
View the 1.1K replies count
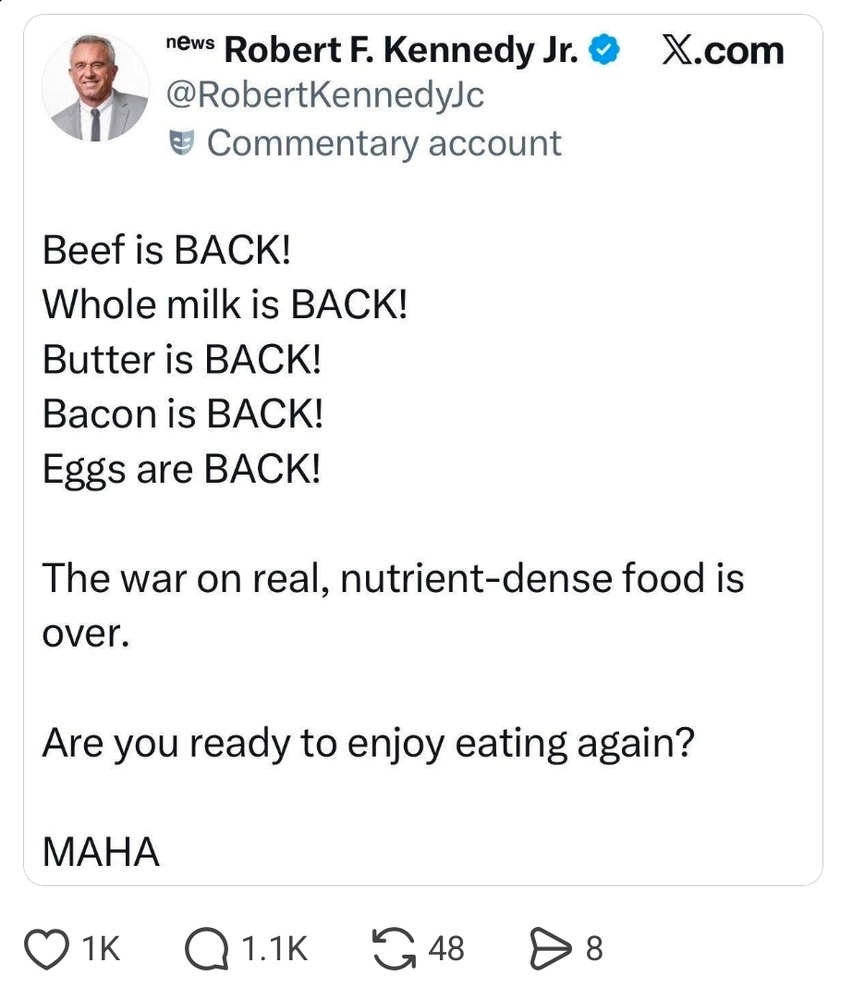pyautogui.click(x=274, y=948)
